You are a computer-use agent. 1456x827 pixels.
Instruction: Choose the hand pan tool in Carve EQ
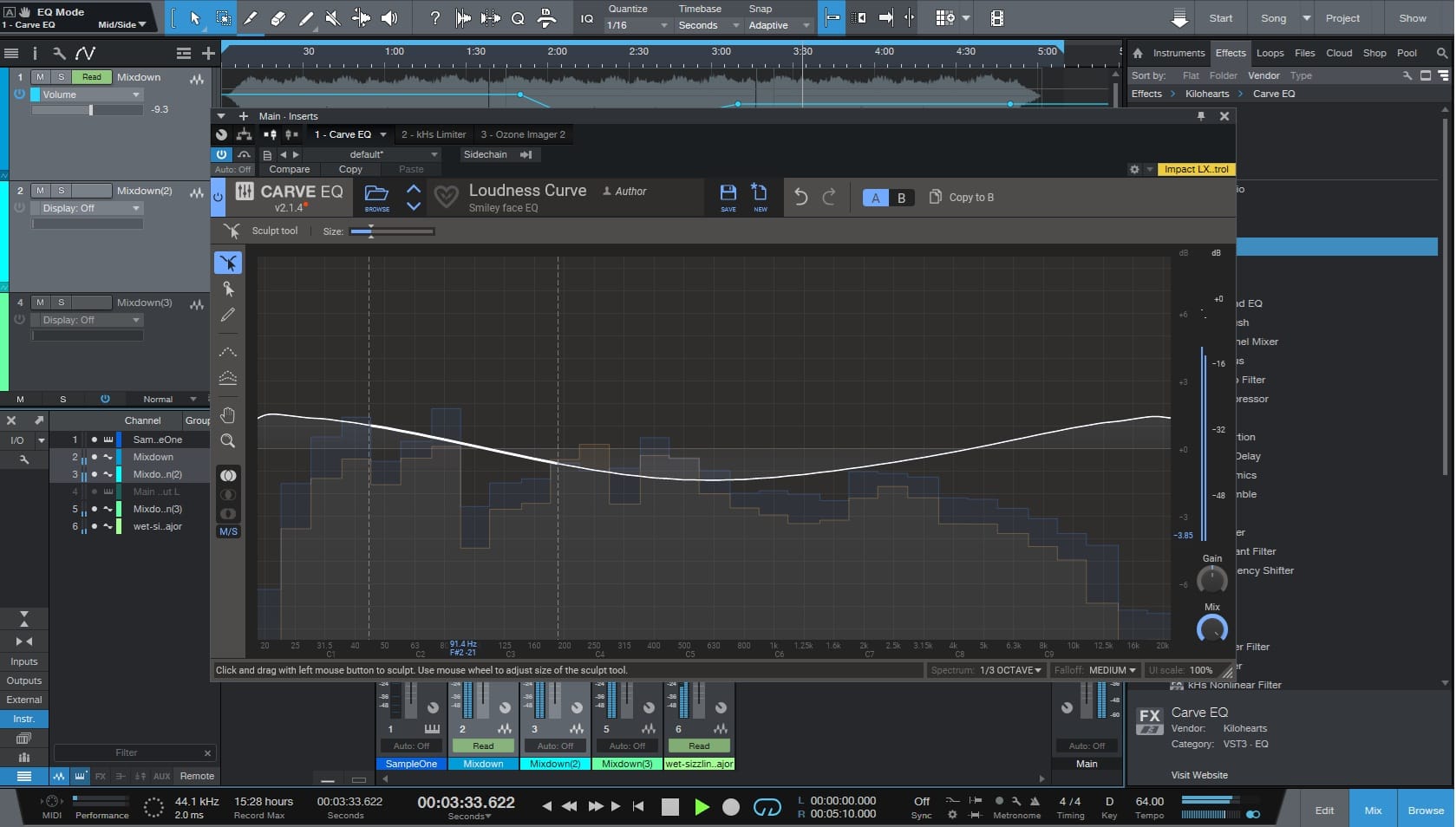(228, 415)
